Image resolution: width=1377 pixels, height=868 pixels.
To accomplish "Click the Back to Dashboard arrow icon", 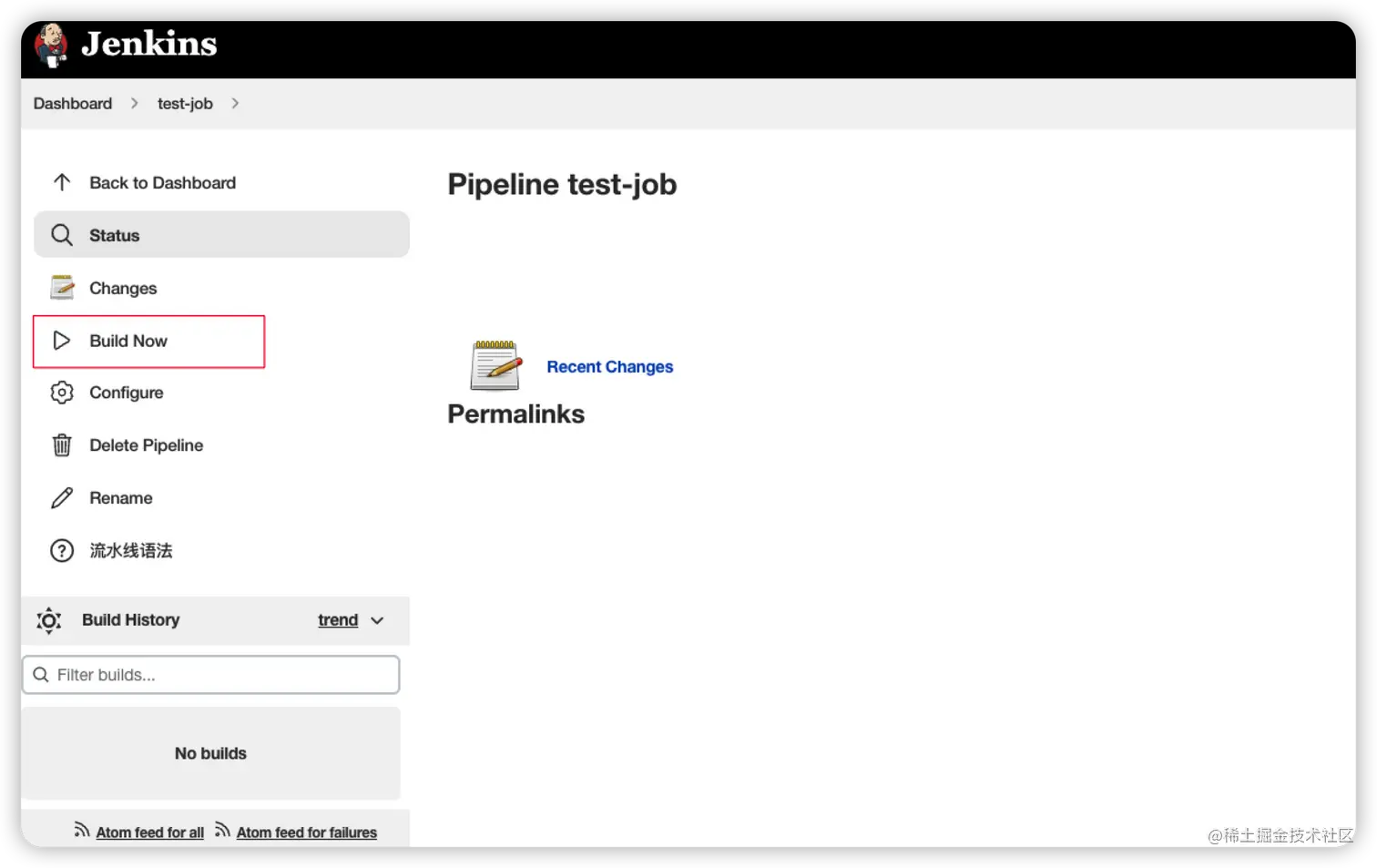I will [x=62, y=183].
